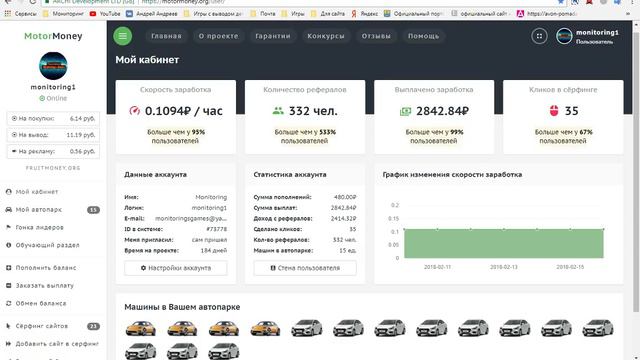Open the Игры bookmark folder

pyautogui.click(x=293, y=13)
